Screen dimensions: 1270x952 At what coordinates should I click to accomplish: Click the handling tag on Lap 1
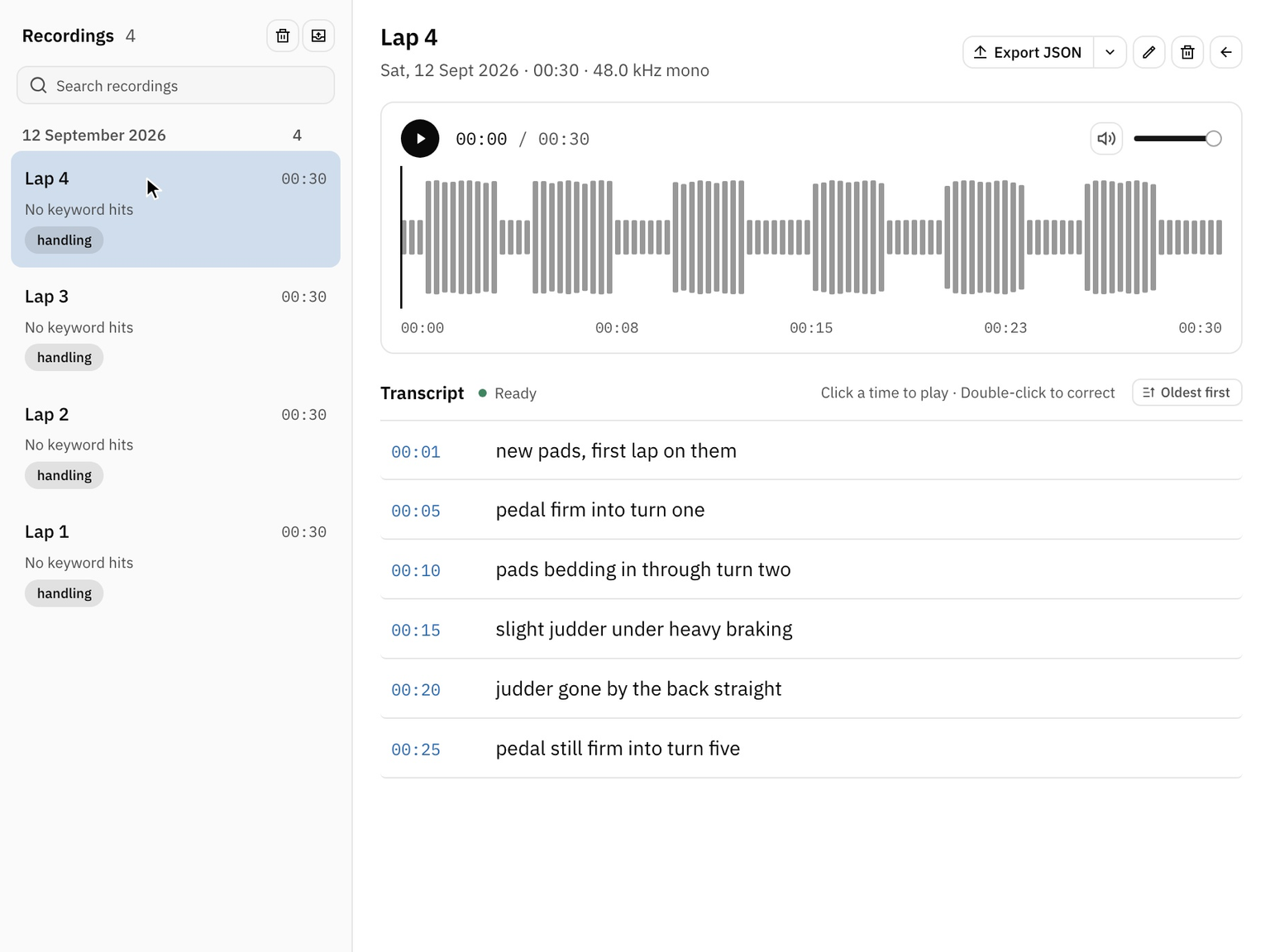[x=64, y=593]
